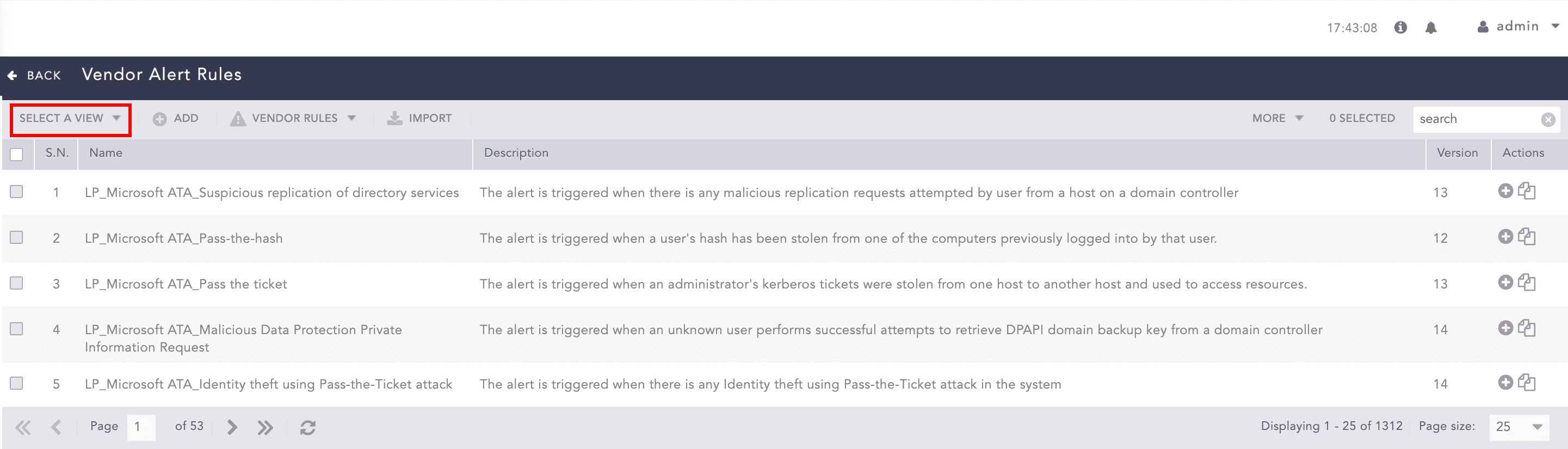Open the admin user menu
This screenshot has width=1568, height=449.
(x=1518, y=27)
